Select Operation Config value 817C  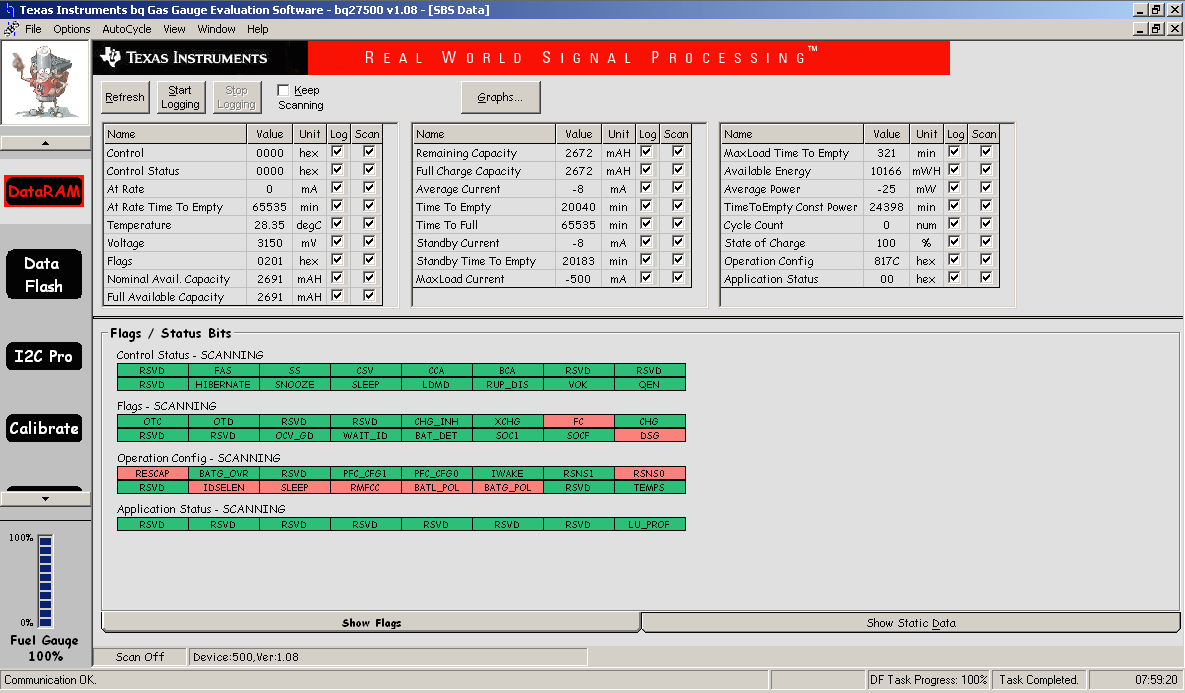(886, 261)
